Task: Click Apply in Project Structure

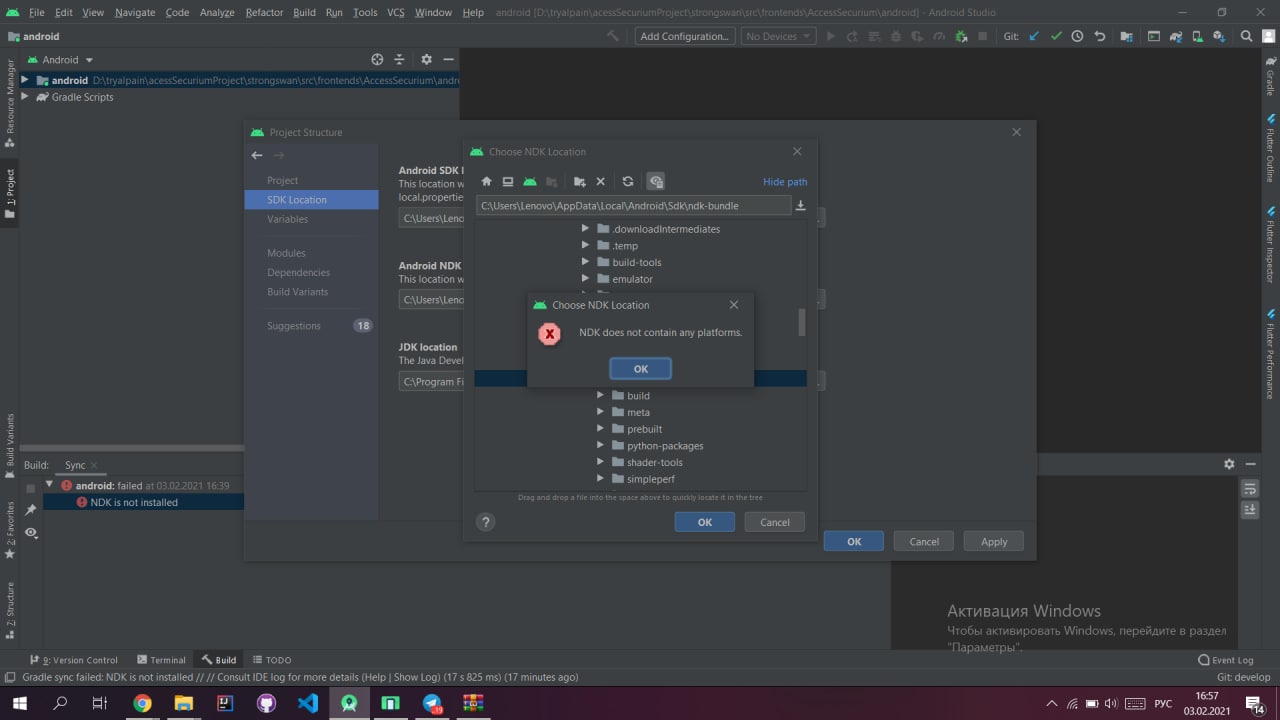Action: [x=994, y=541]
